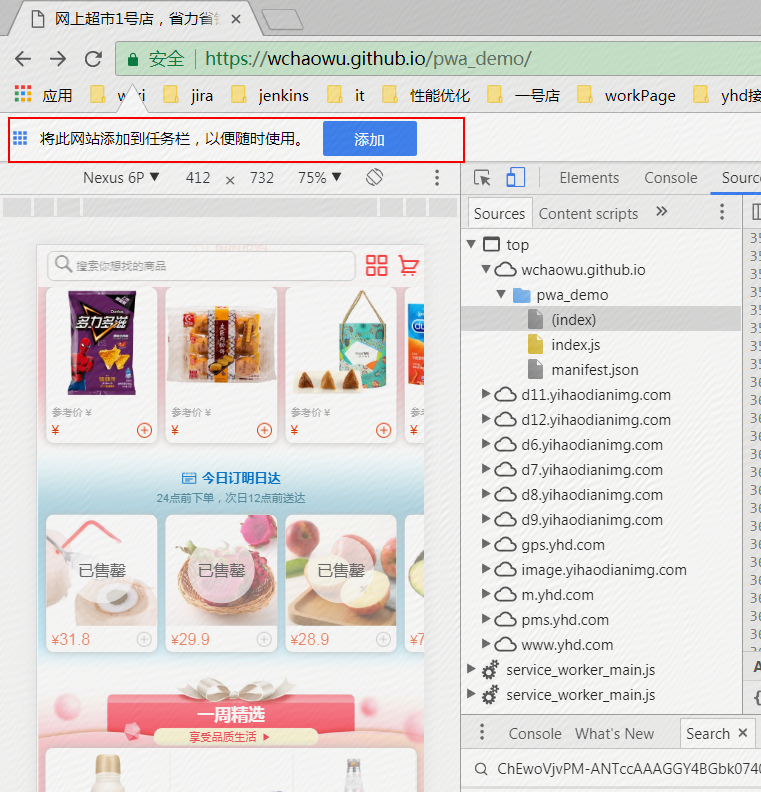Switch to the Console tab in DevTools

tap(671, 178)
